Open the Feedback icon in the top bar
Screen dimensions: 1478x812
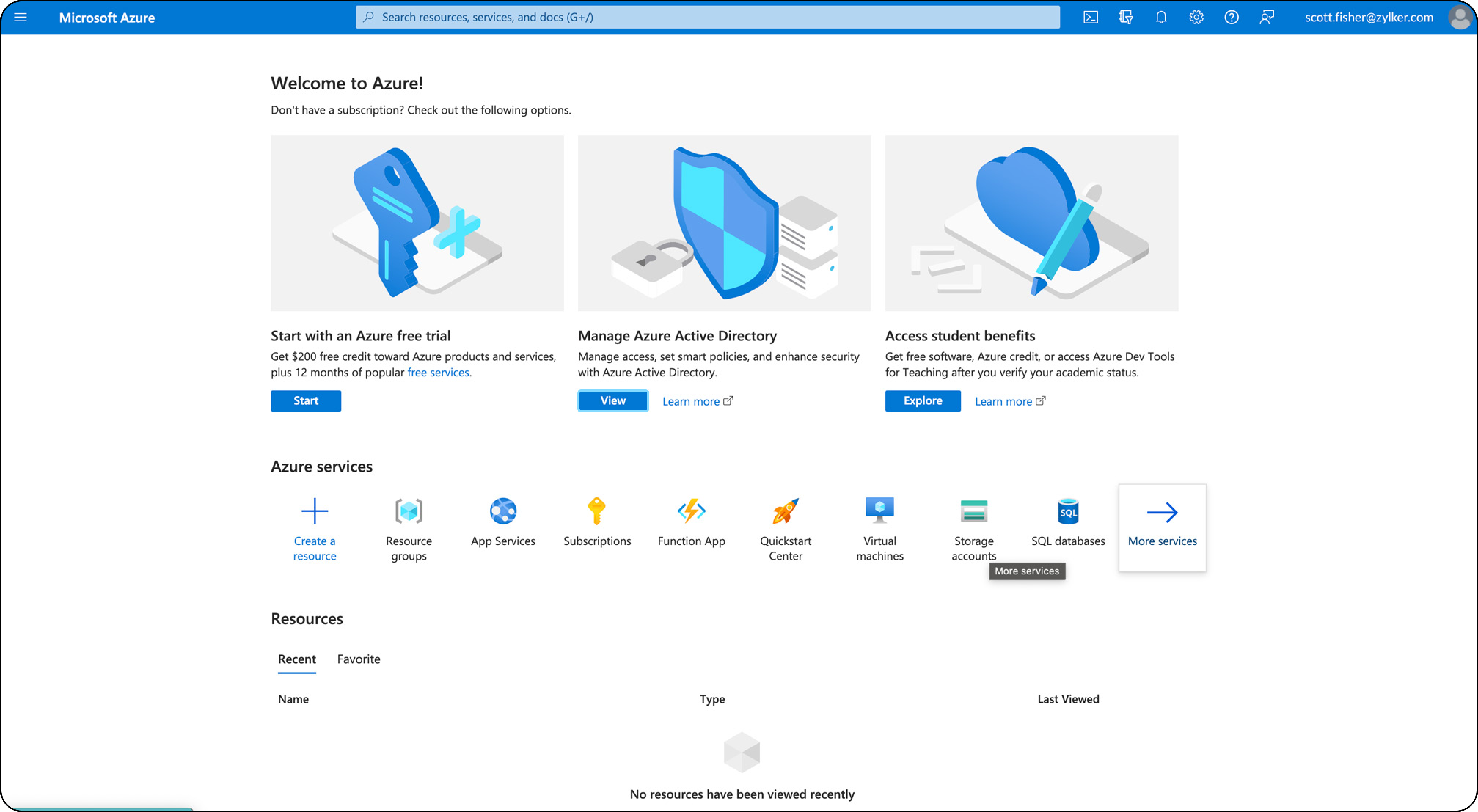coord(1266,17)
